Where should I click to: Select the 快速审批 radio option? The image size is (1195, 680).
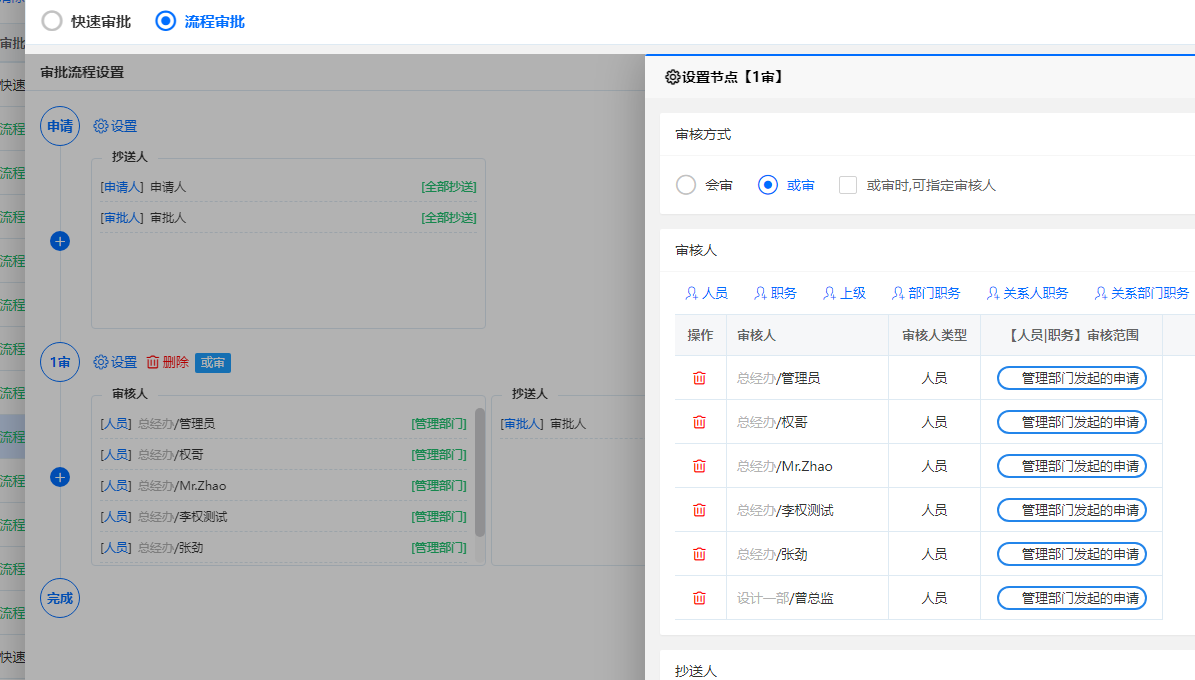pyautogui.click(x=52, y=21)
